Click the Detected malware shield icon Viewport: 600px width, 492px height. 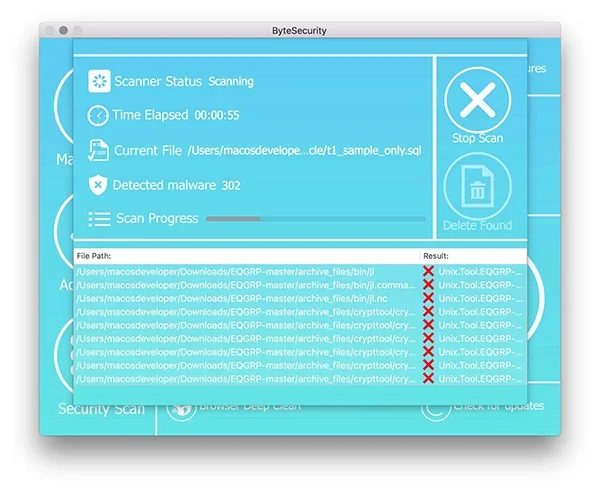point(98,185)
